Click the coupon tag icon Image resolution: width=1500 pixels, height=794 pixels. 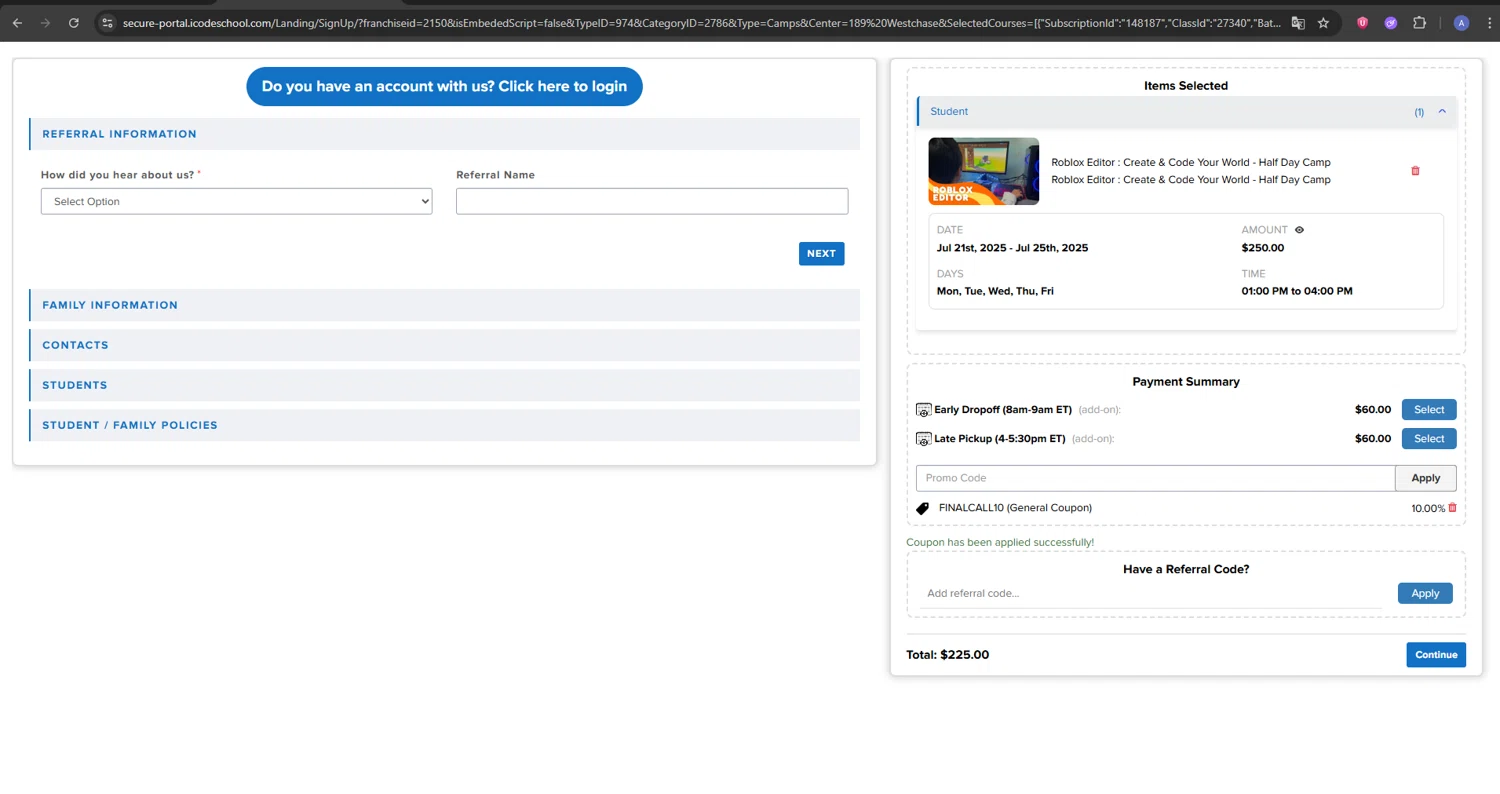[923, 508]
